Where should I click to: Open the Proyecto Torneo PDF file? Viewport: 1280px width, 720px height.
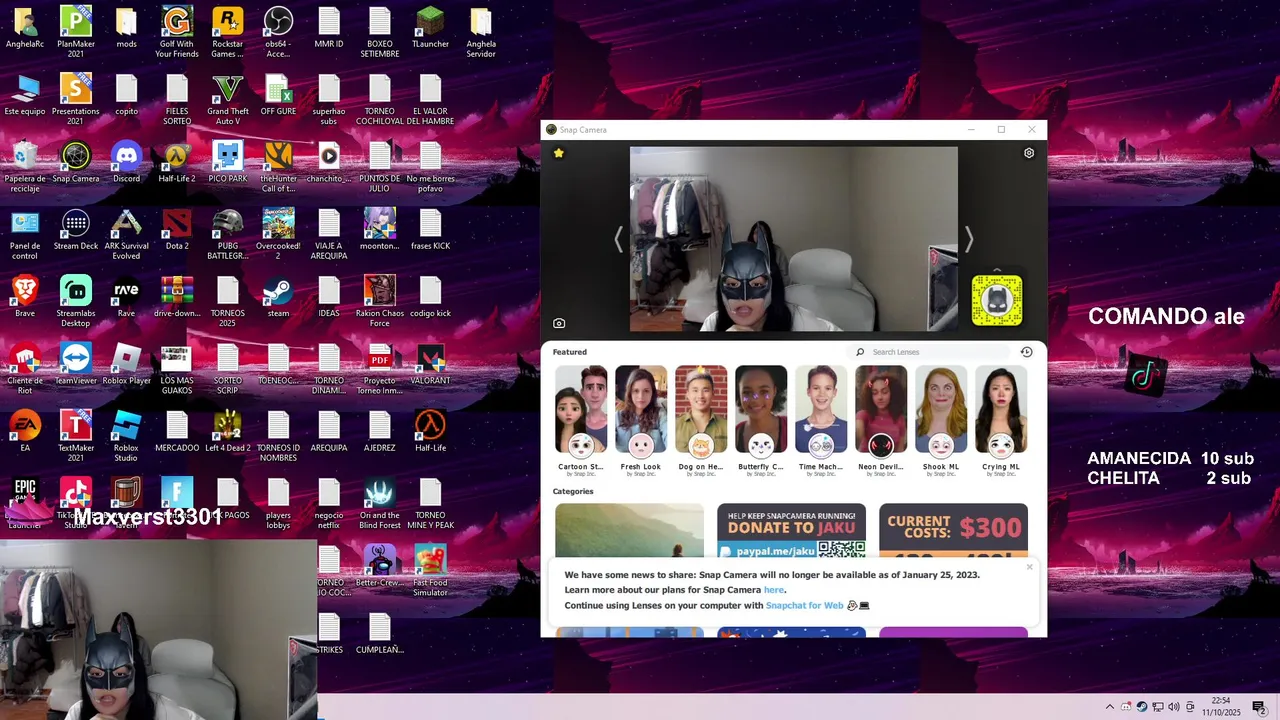pyautogui.click(x=380, y=370)
